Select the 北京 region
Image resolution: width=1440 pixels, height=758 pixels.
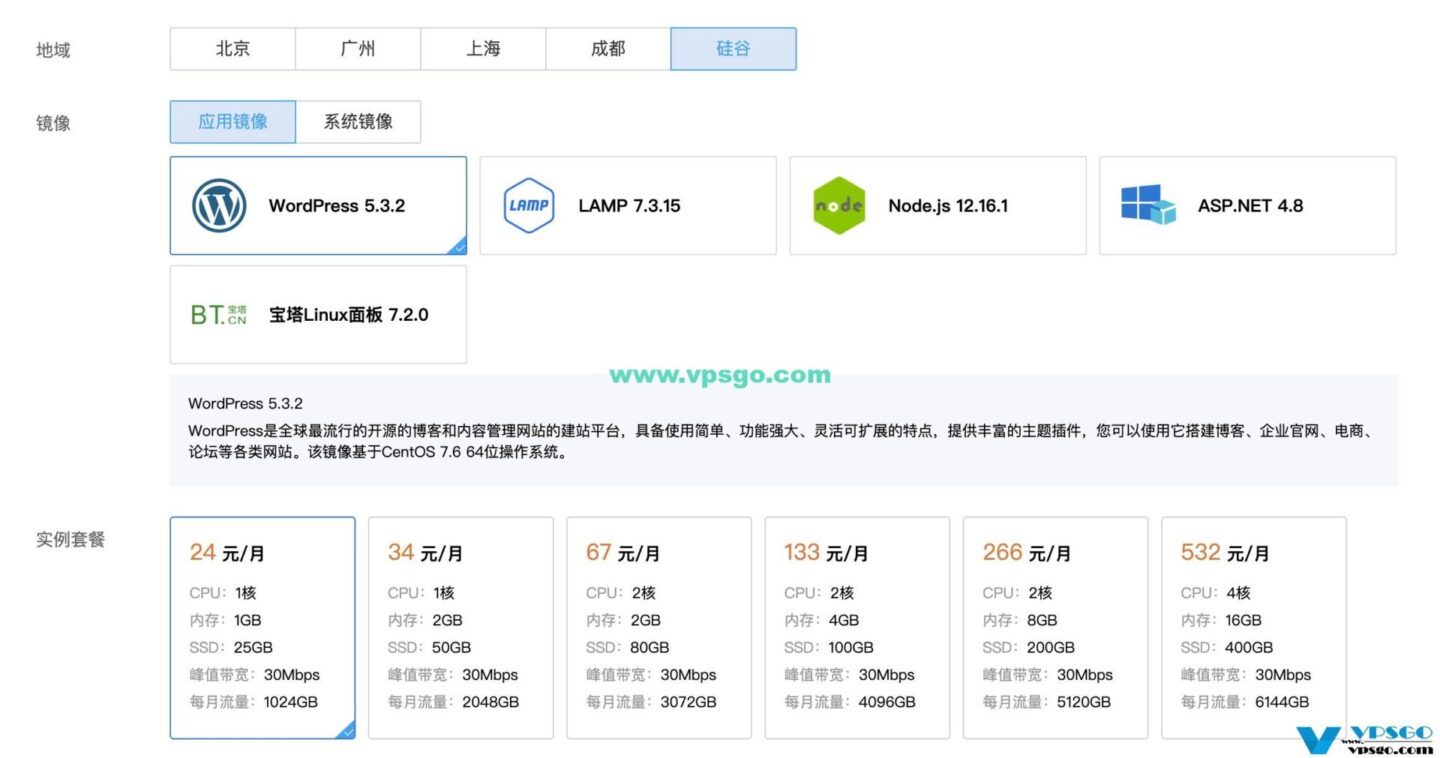233,49
